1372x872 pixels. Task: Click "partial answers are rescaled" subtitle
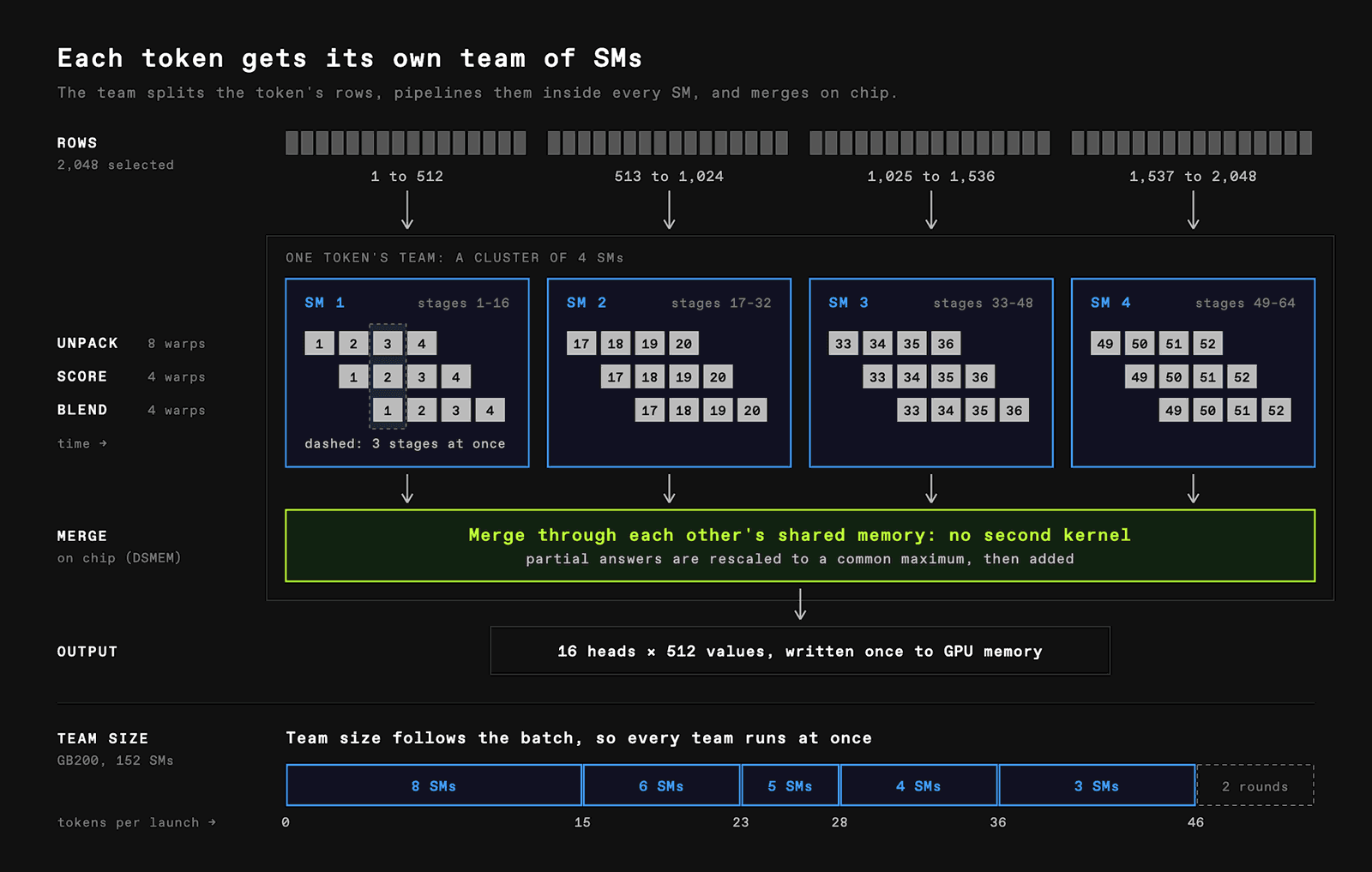click(800, 559)
